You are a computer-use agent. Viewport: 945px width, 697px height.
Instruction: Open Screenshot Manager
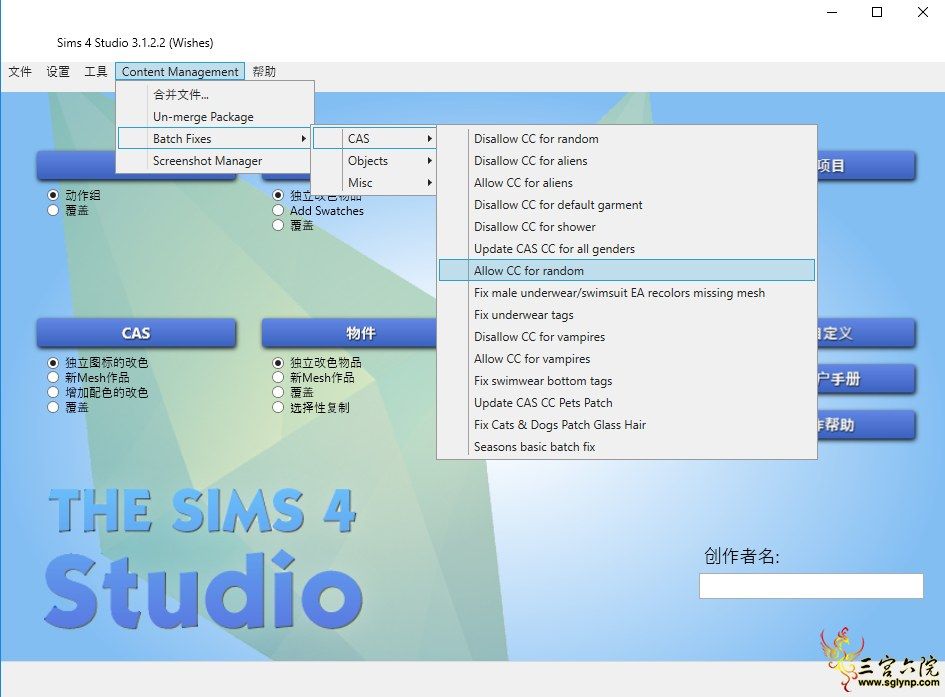click(215, 161)
